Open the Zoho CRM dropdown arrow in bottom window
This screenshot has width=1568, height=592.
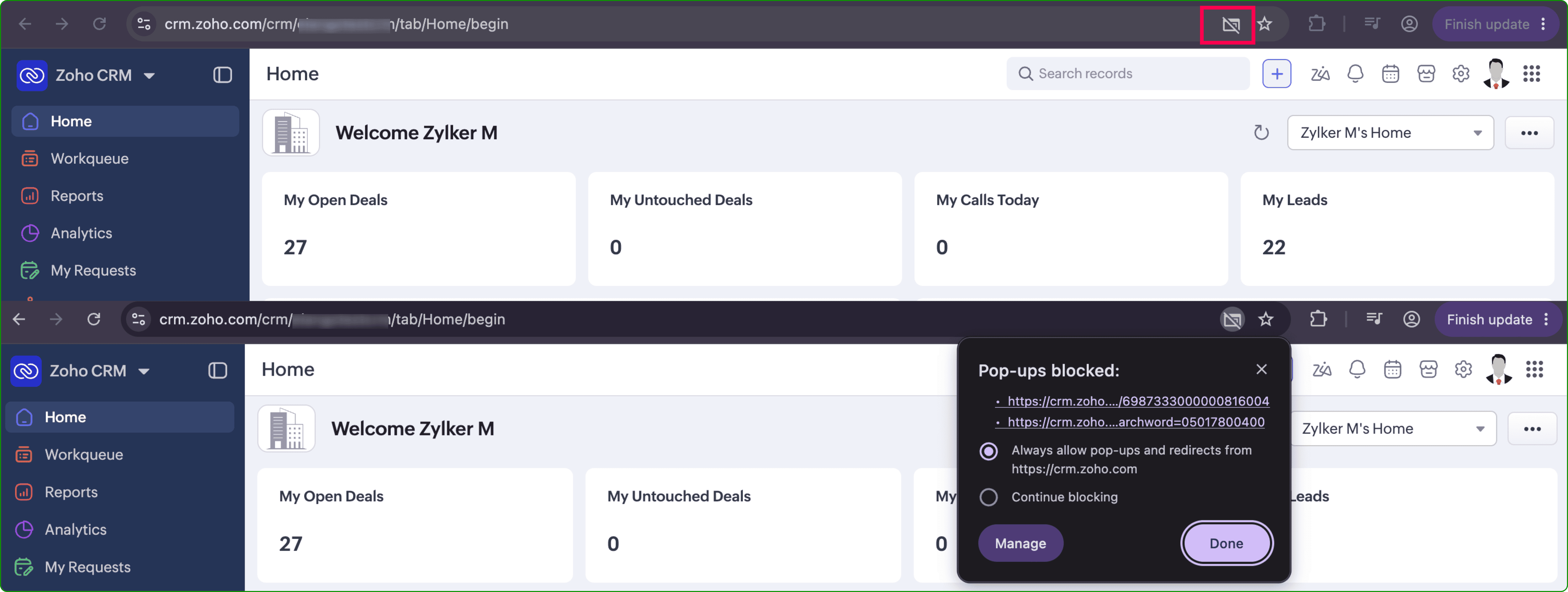[144, 371]
